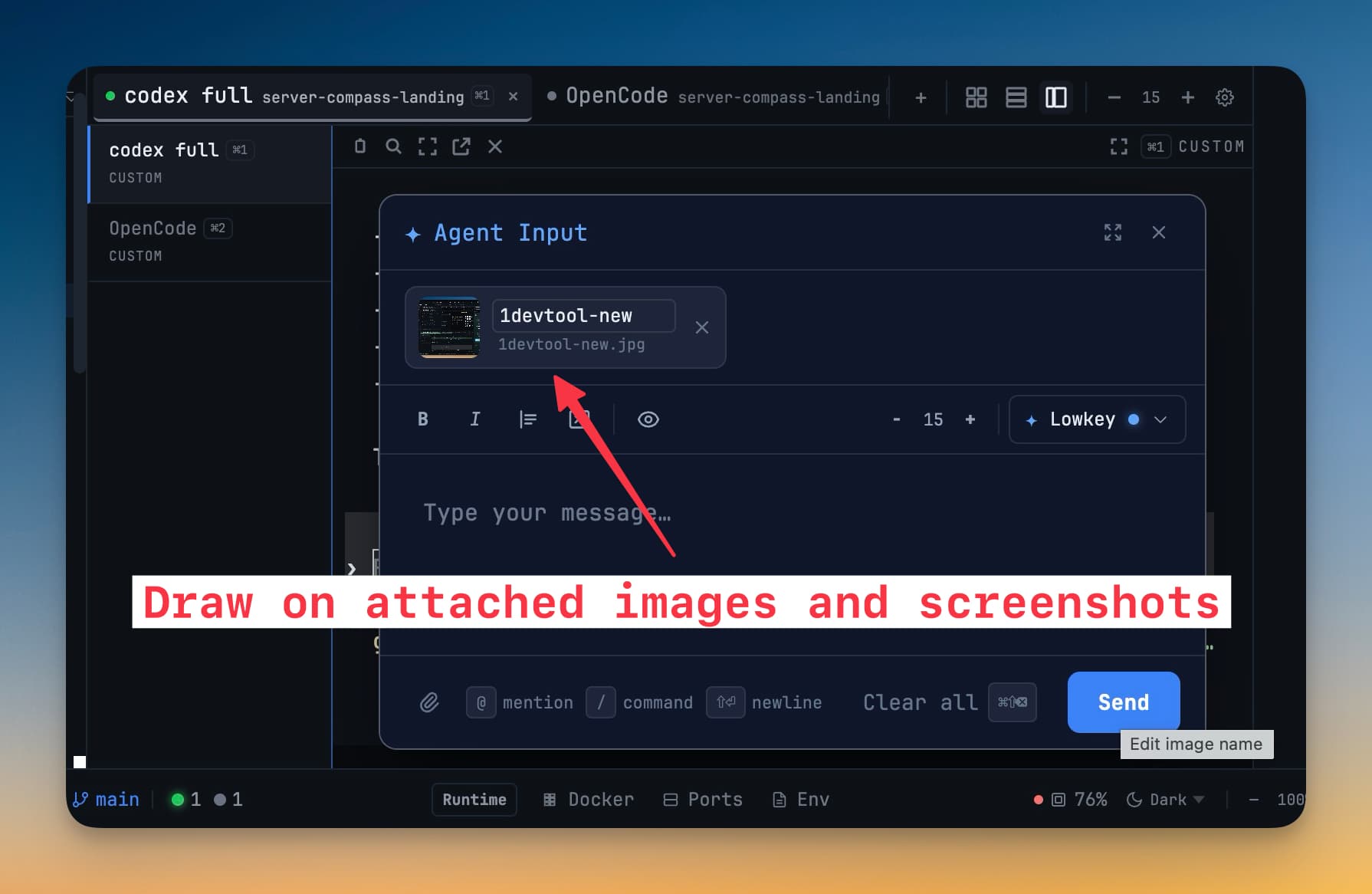This screenshot has height=894, width=1372.
Task: Send the message
Action: (1123, 702)
